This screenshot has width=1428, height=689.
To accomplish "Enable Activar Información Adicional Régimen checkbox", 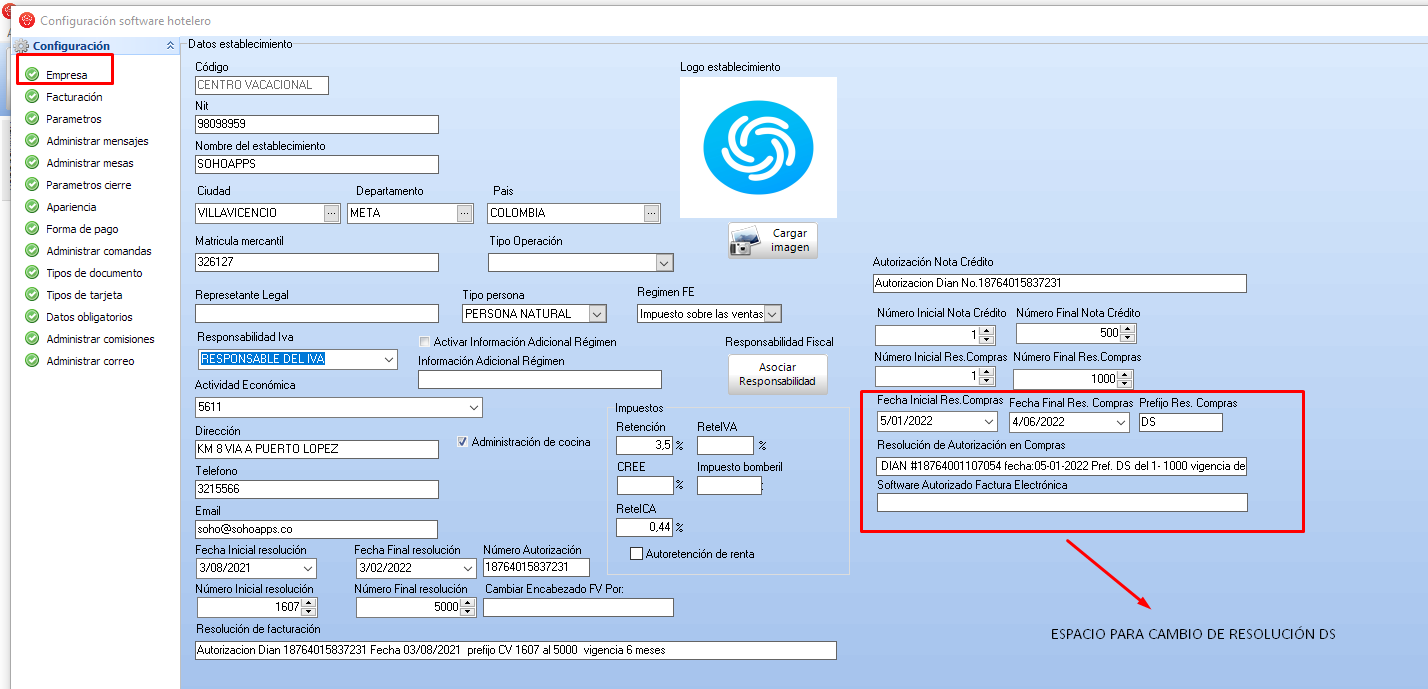I will pos(425,342).
